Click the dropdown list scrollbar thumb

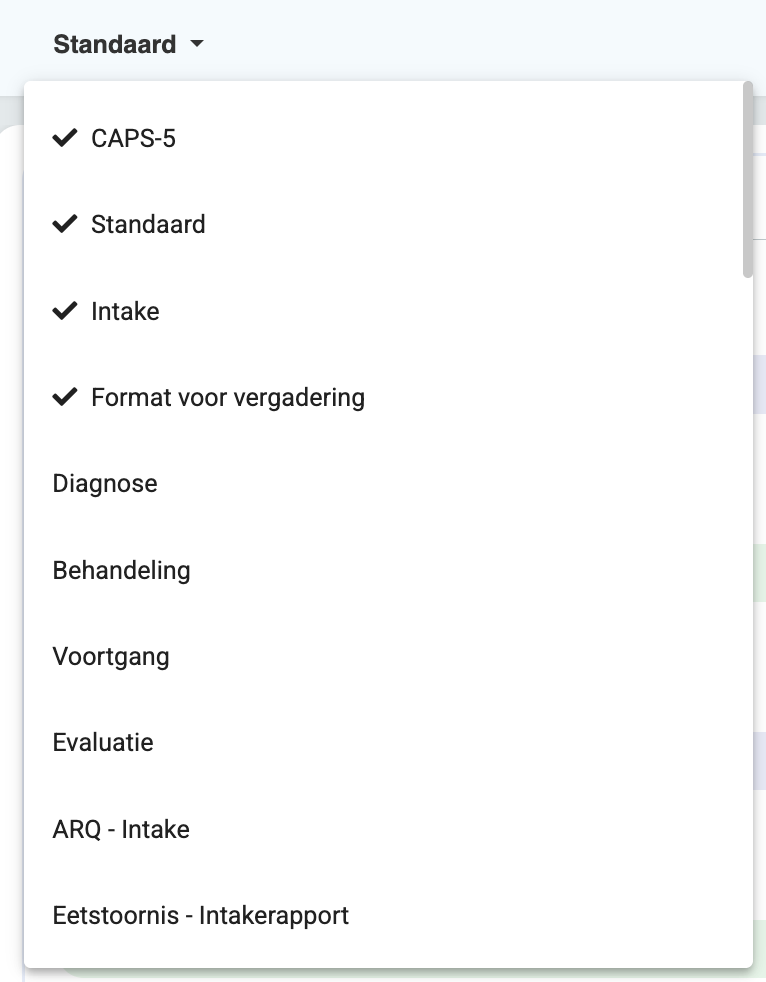pyautogui.click(x=748, y=180)
